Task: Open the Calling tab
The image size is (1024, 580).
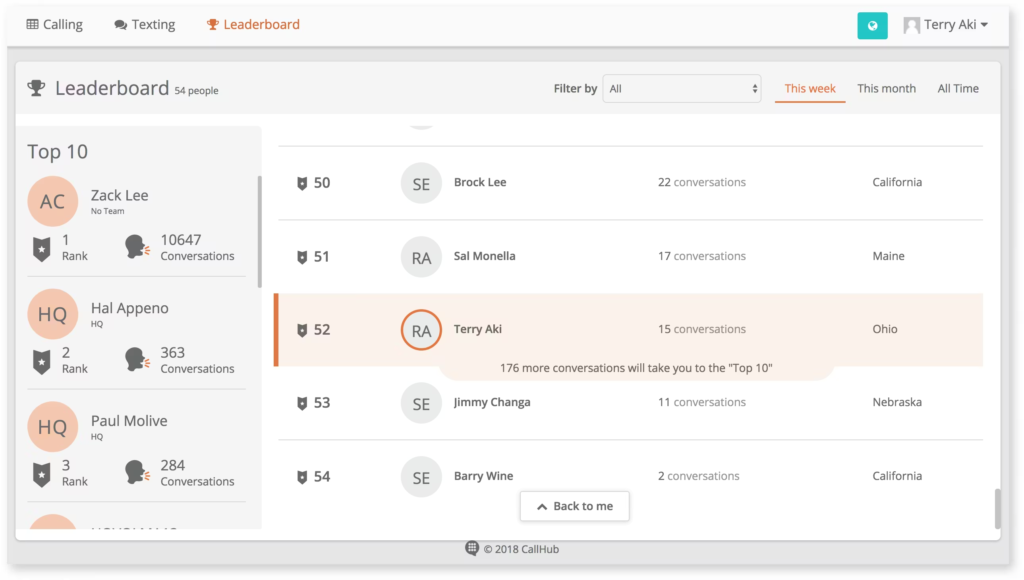Action: pos(54,25)
